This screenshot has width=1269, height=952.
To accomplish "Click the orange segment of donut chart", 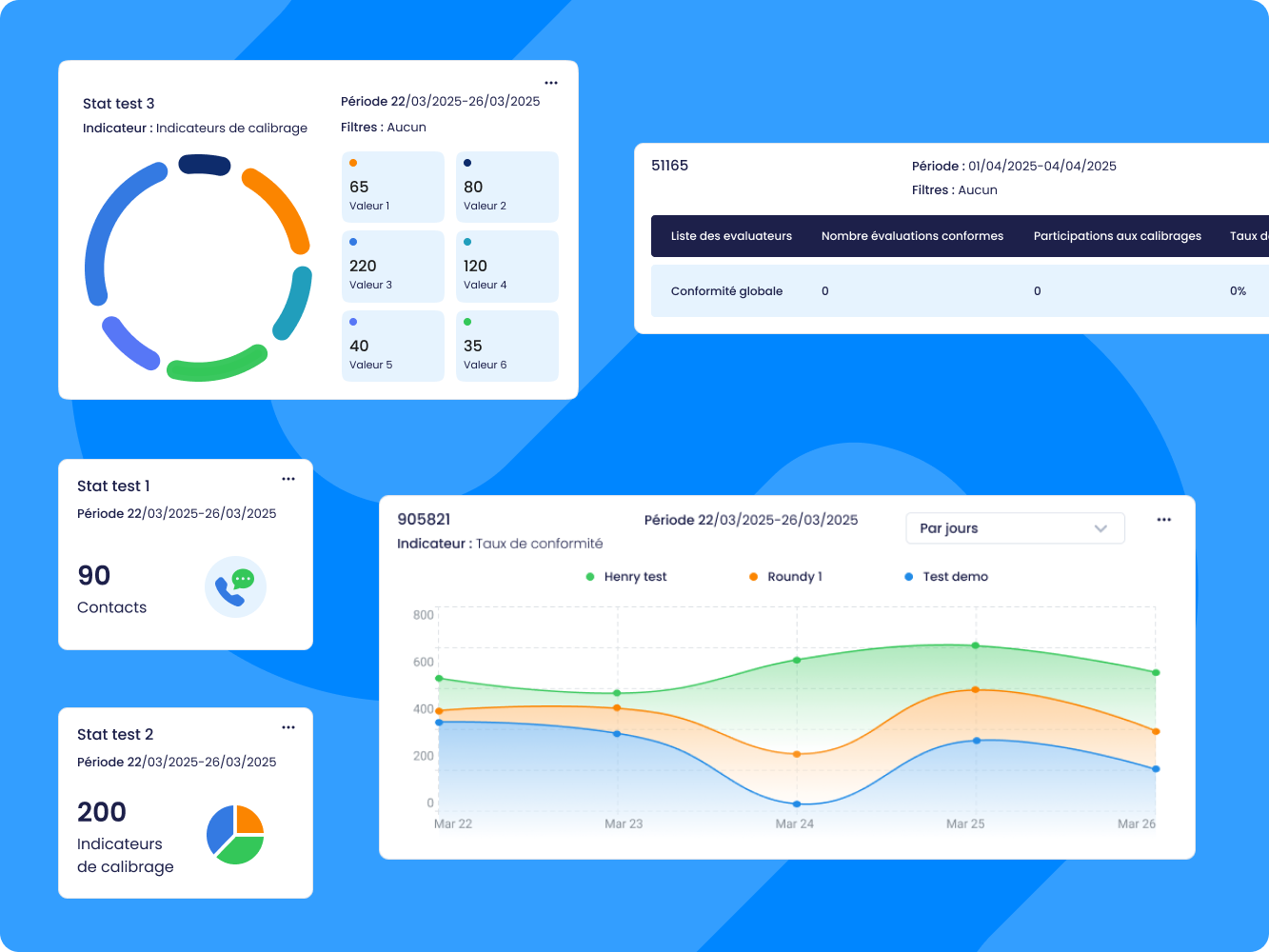I will click(x=281, y=207).
